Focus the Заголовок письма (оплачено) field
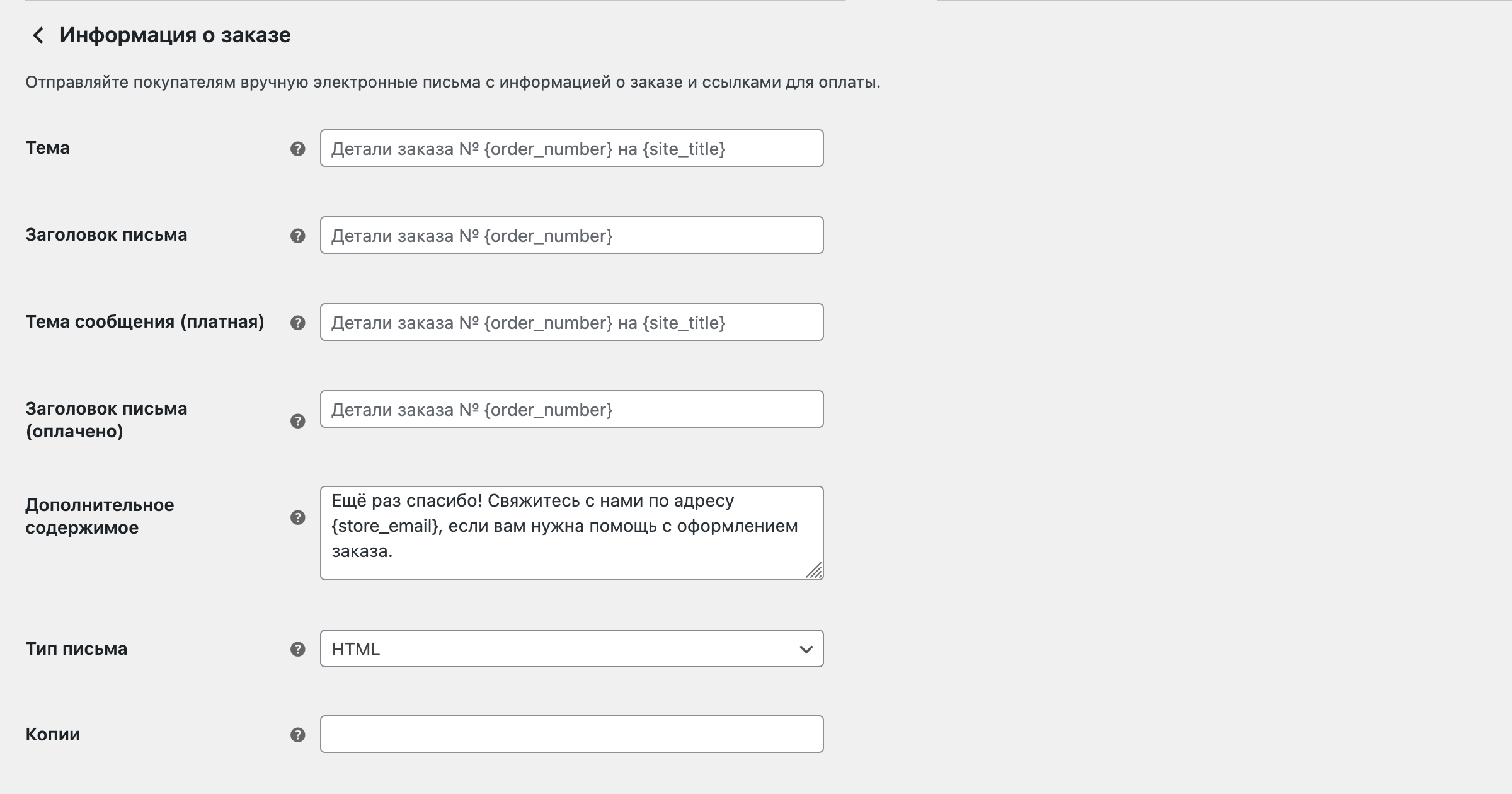Screen dimensions: 1512x794 (571, 409)
